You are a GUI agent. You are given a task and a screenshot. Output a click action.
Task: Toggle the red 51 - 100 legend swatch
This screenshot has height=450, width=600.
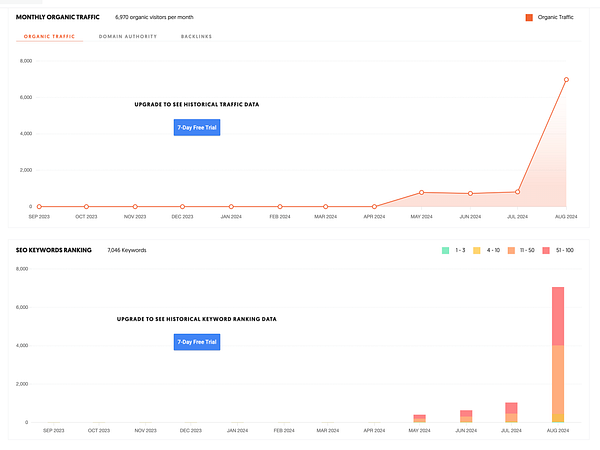547,250
